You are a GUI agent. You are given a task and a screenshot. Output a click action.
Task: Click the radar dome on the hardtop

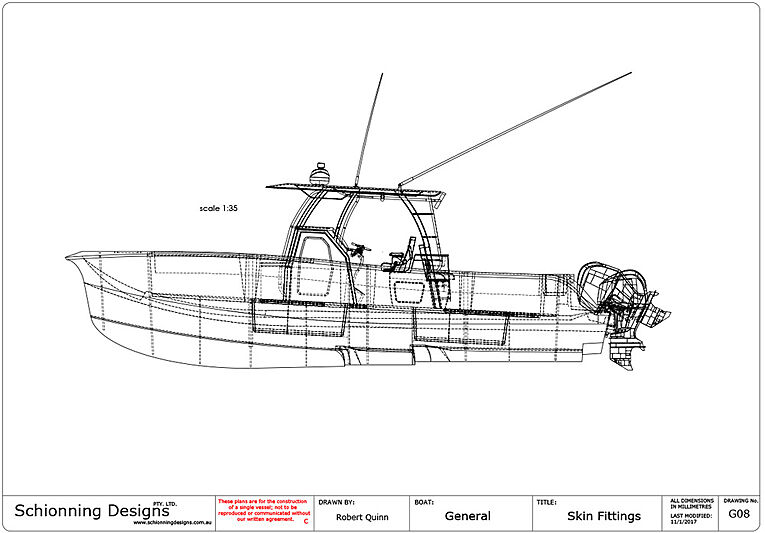319,174
